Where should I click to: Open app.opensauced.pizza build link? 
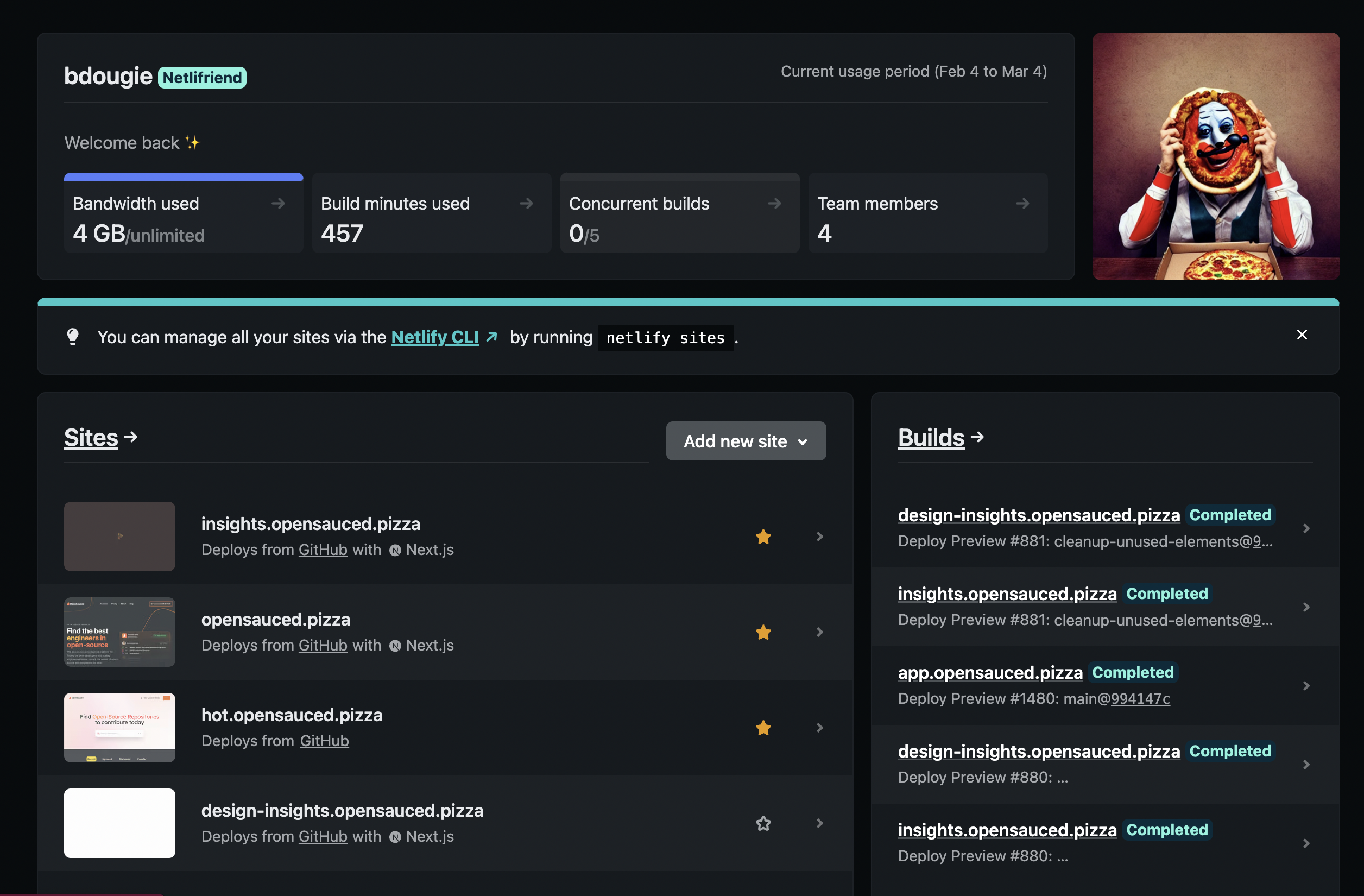990,672
